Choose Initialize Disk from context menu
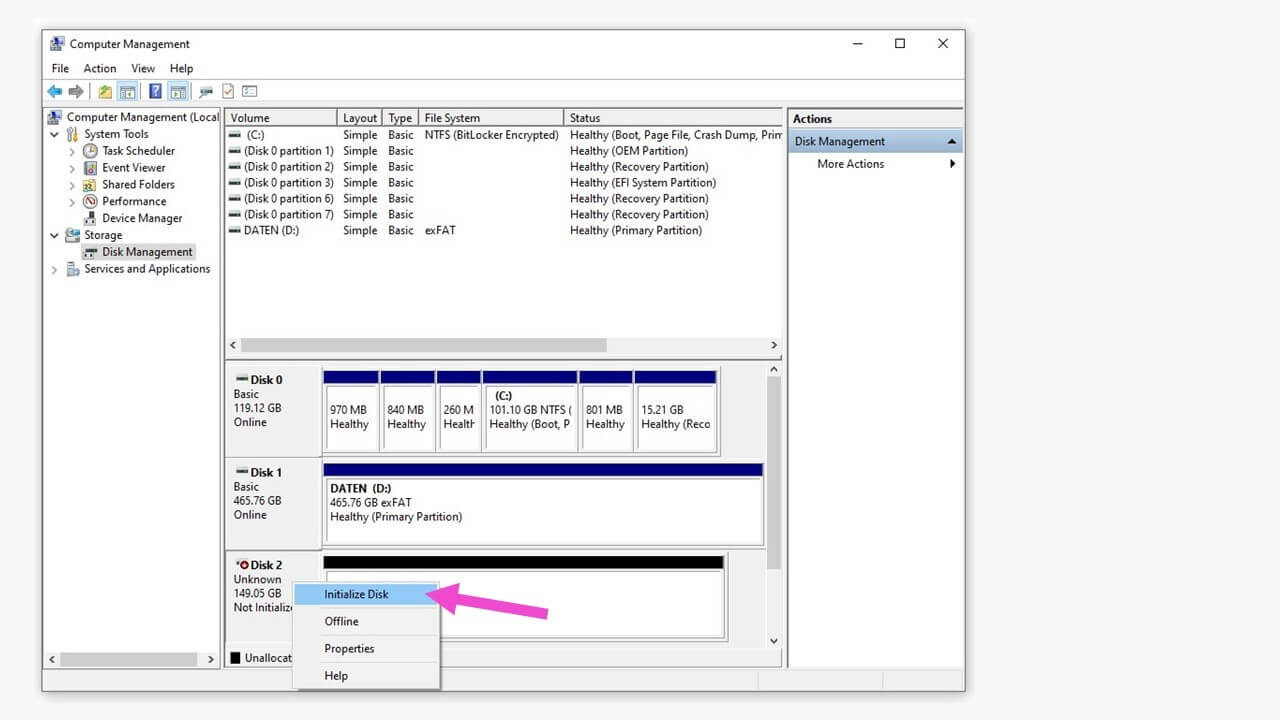The height and width of the screenshot is (720, 1280). [x=366, y=594]
